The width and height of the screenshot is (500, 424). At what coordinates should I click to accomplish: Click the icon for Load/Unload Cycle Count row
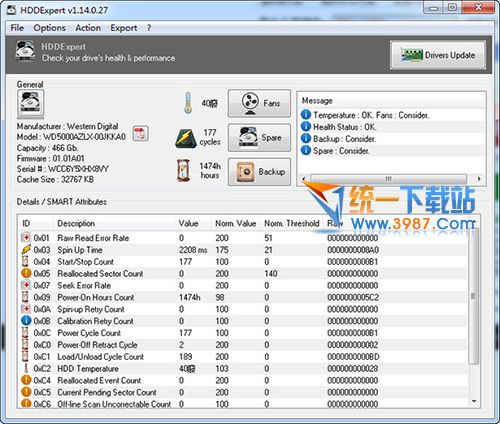(x=25, y=356)
